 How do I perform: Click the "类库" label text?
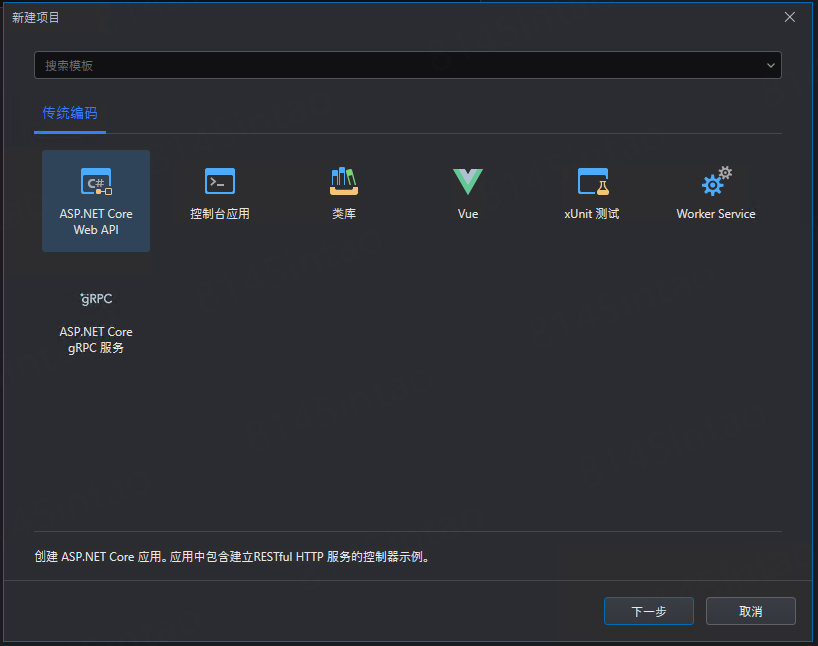(344, 214)
